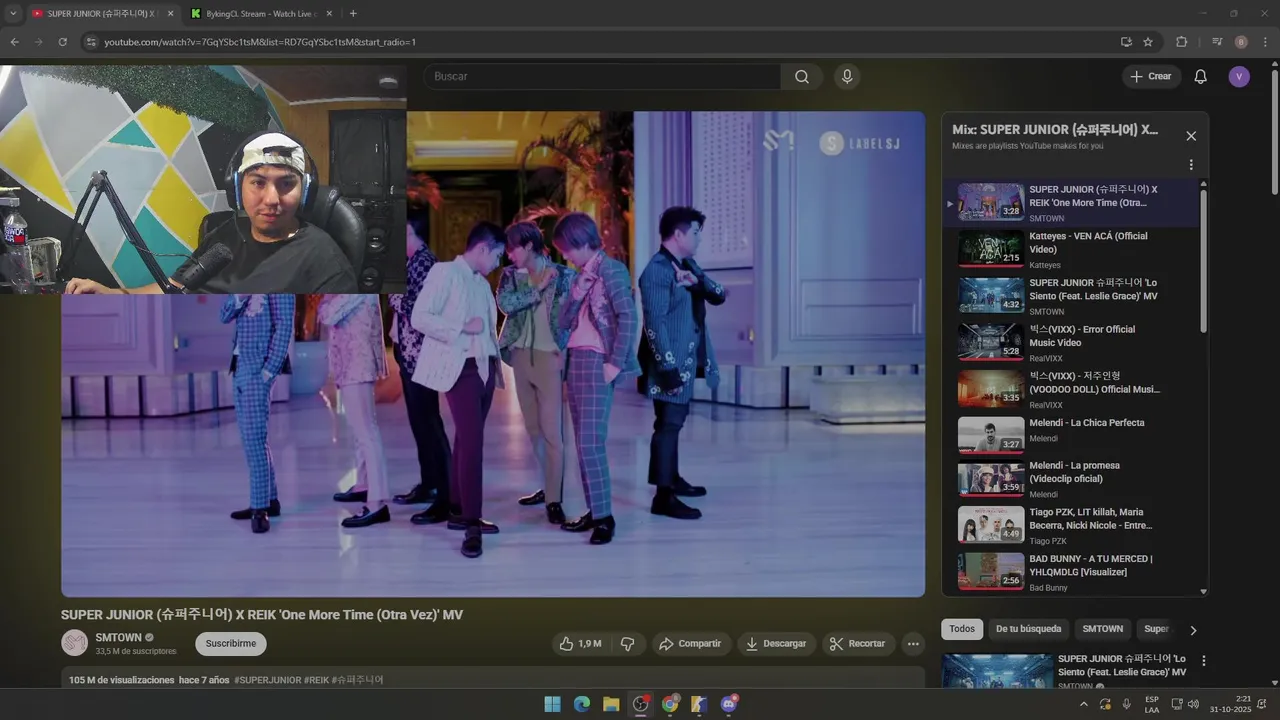
Task: Open volume icon in system tray
Action: (1193, 704)
